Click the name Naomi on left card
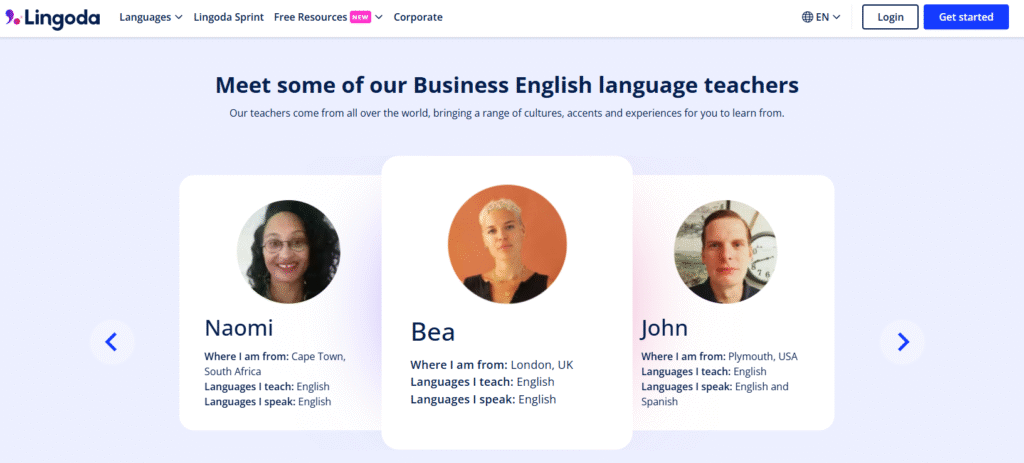1024x463 pixels. 239,328
